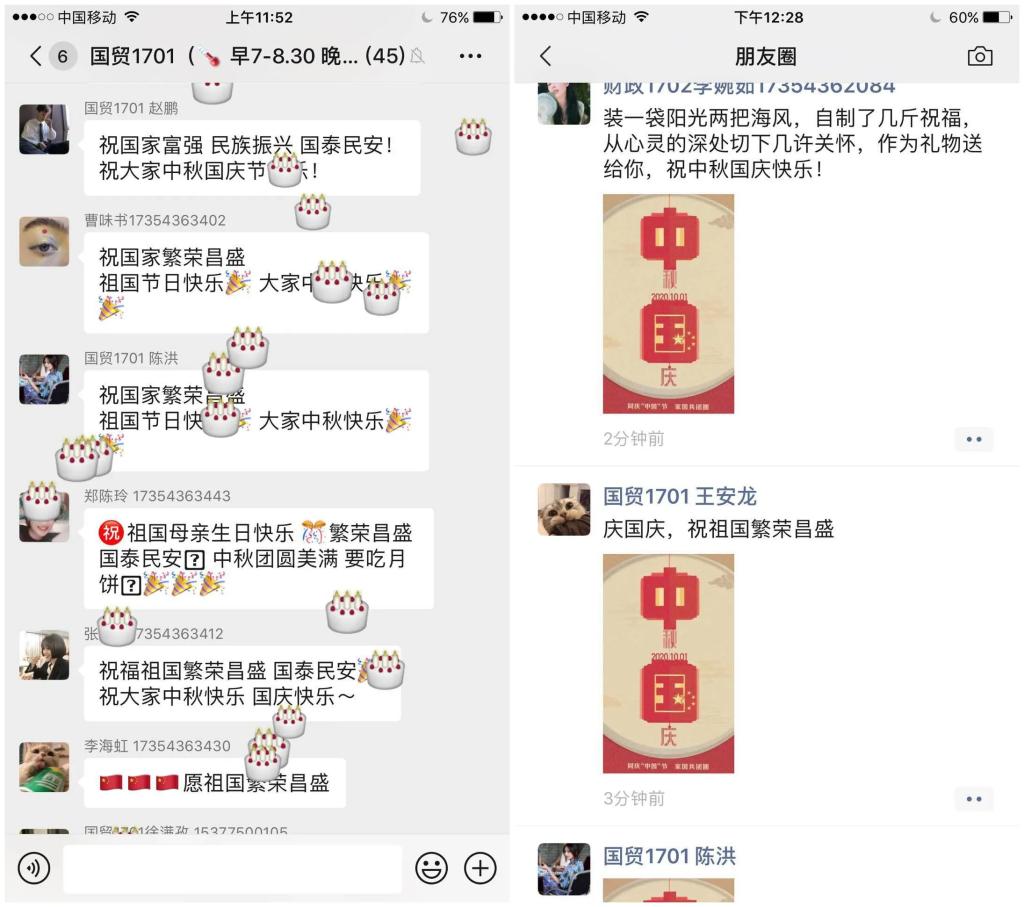Open the plus attachments menu
Viewport: 1024px width, 907px height.
[480, 868]
